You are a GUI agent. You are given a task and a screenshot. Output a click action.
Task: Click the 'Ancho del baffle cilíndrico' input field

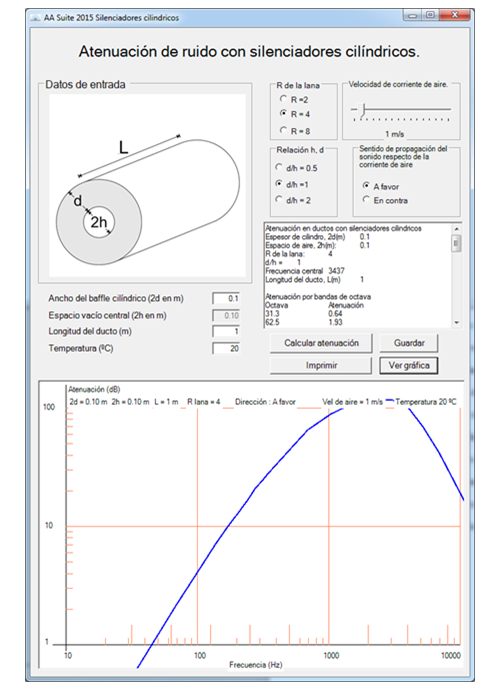[x=226, y=298]
